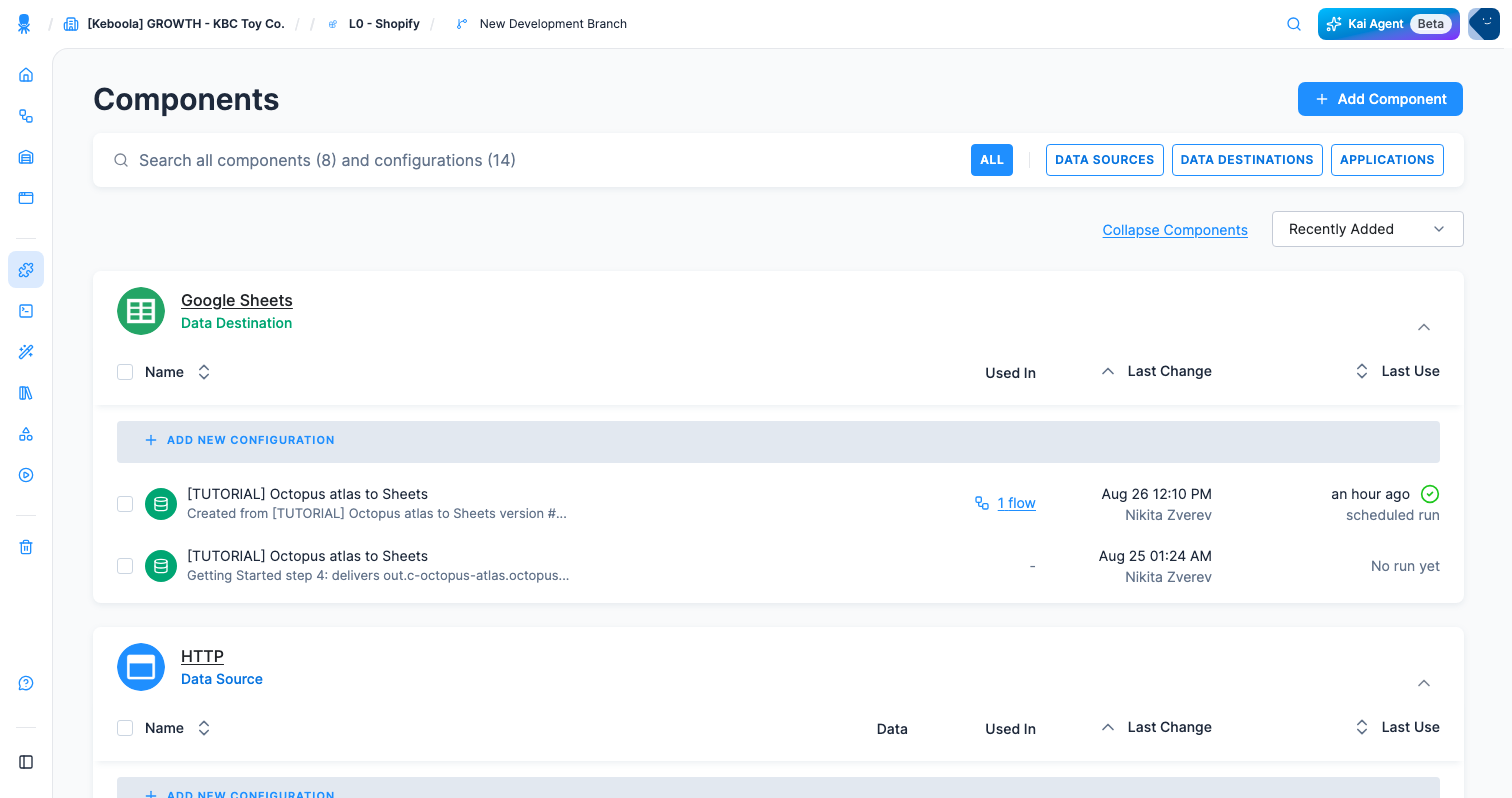The height and width of the screenshot is (798, 1512).
Task: Open the Keboola octopus logo home
Action: 24,24
